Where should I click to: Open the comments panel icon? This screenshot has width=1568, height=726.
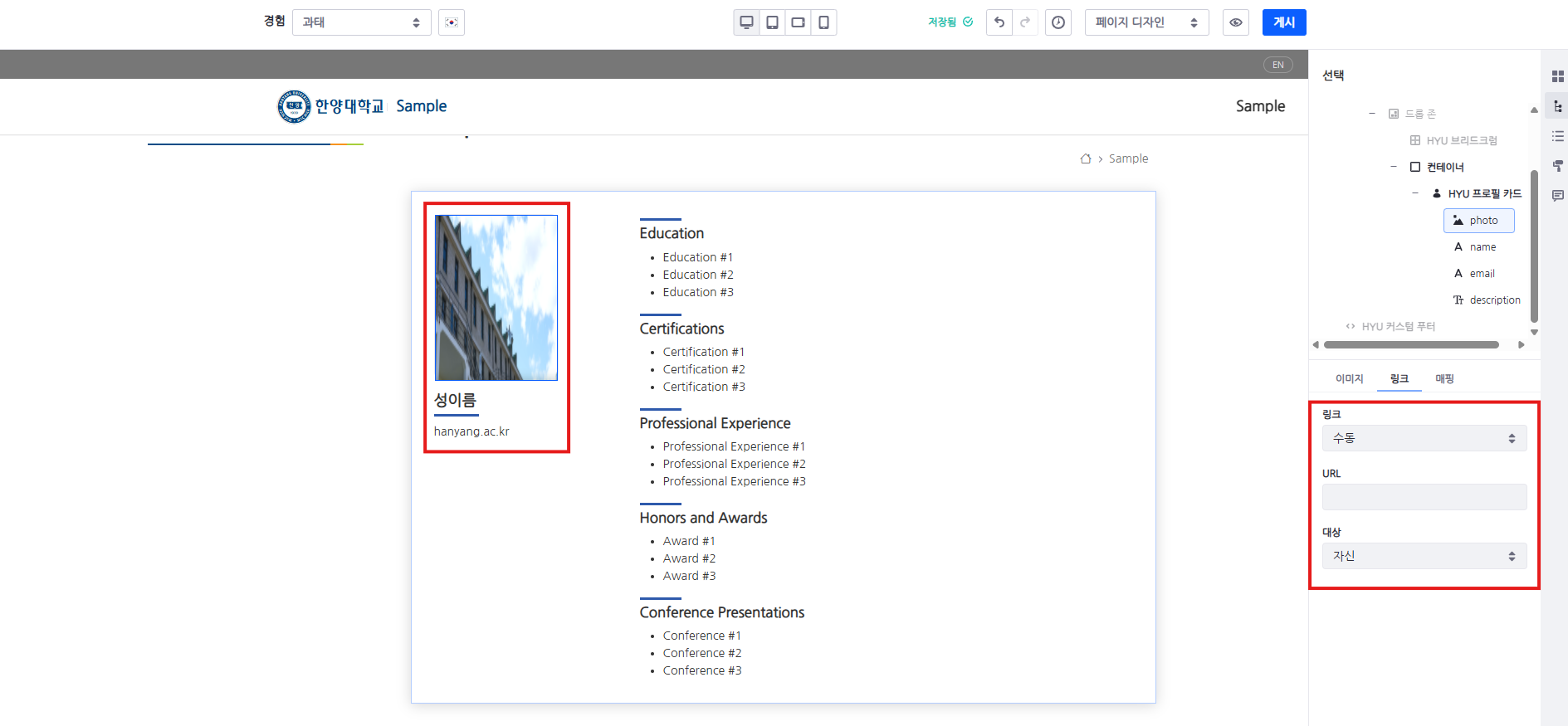pyautogui.click(x=1557, y=196)
